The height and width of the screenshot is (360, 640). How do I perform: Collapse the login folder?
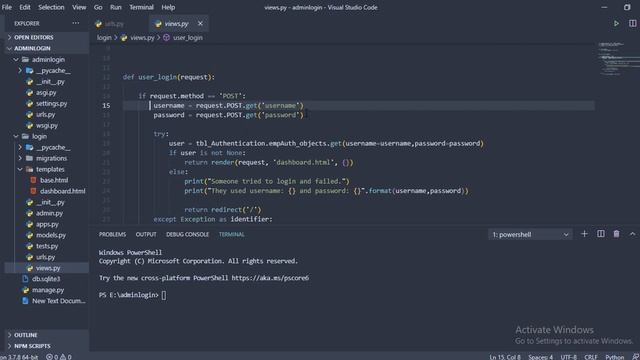(39, 136)
